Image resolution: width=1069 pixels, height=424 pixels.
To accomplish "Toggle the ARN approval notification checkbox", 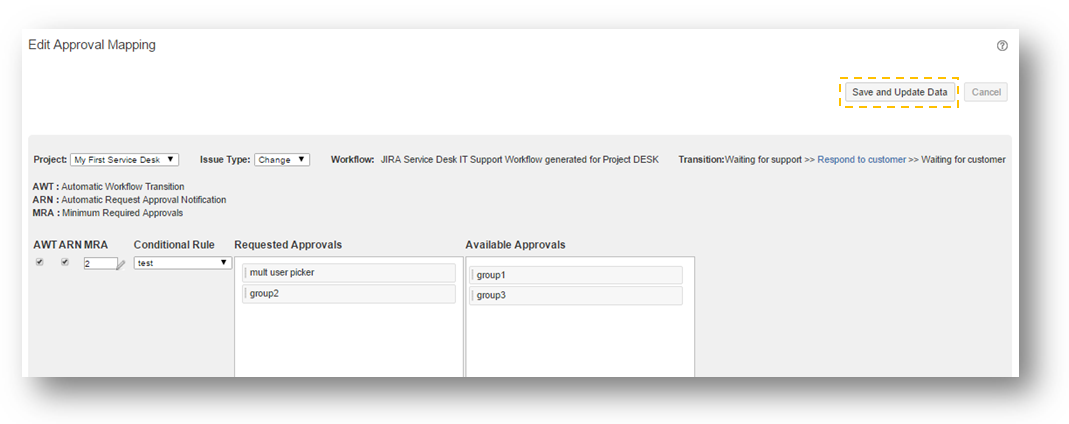I will click(65, 263).
